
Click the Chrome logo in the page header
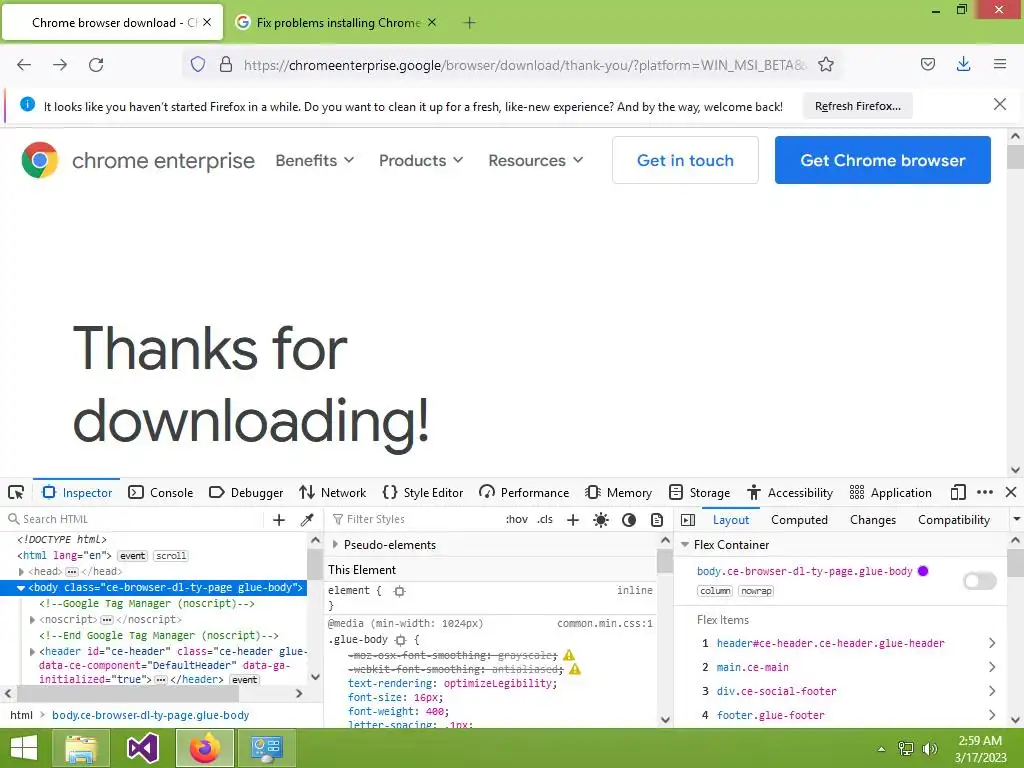(x=40, y=160)
